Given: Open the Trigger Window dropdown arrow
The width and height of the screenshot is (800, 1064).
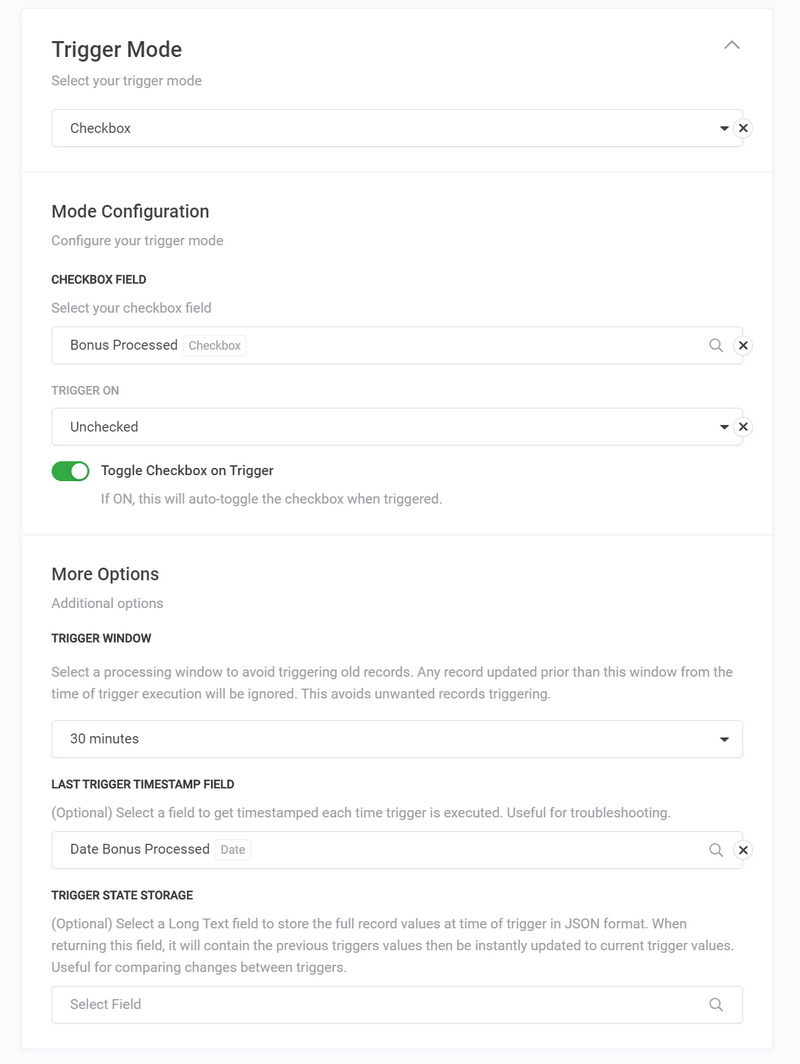Looking at the screenshot, I should pyautogui.click(x=724, y=739).
